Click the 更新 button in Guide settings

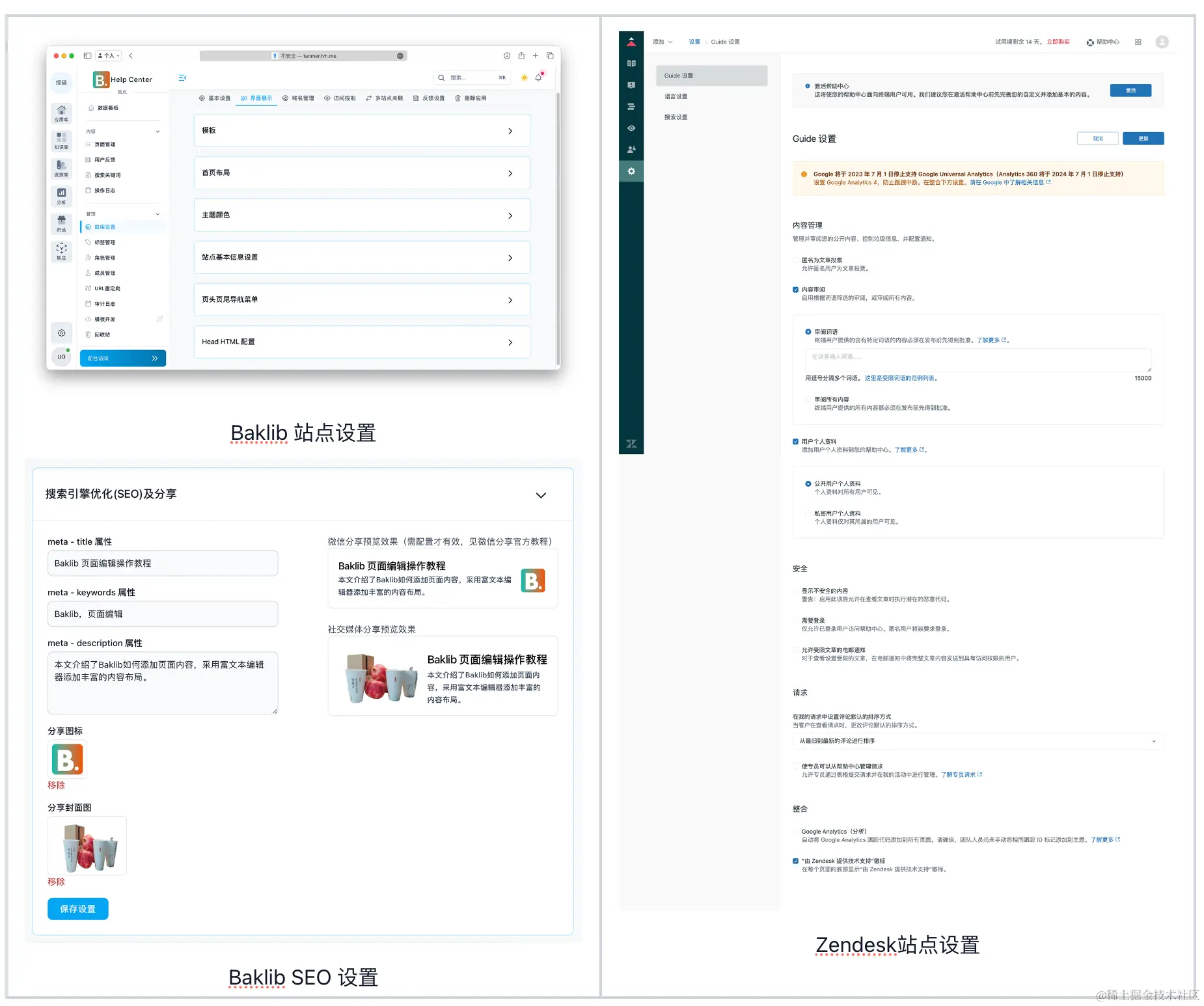tap(1143, 139)
